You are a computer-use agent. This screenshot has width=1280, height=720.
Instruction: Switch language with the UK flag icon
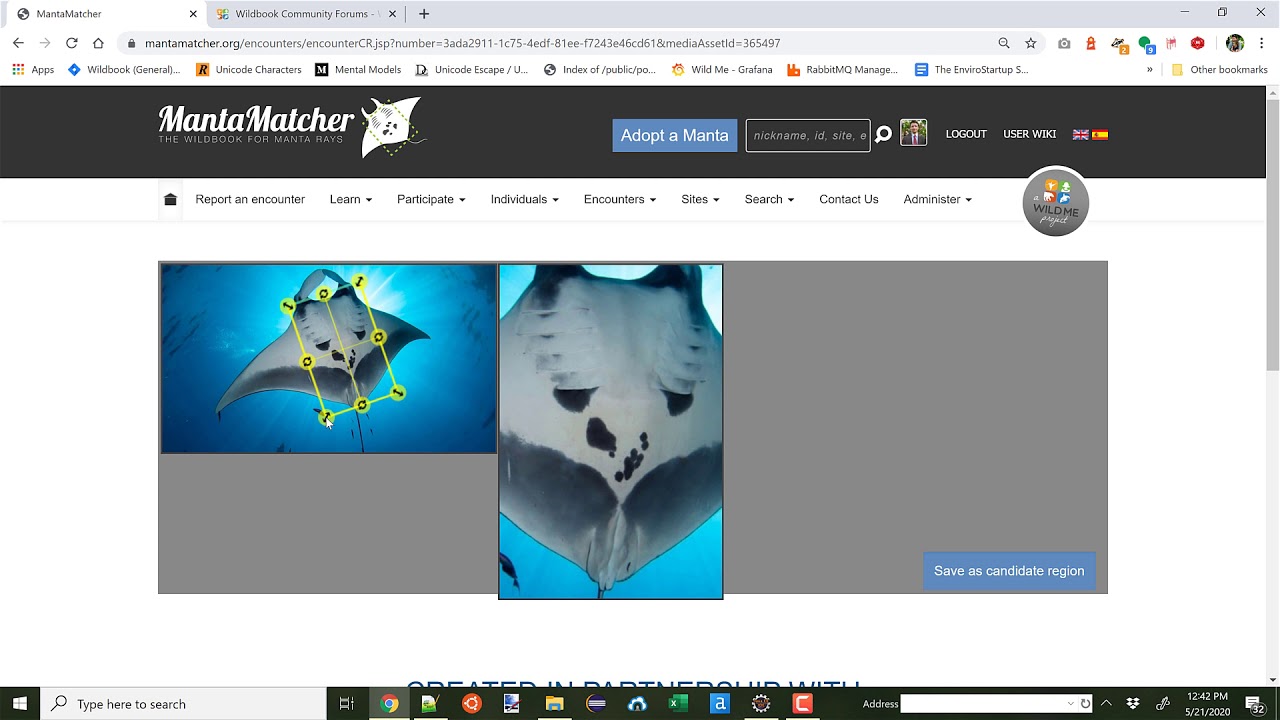[1081, 134]
